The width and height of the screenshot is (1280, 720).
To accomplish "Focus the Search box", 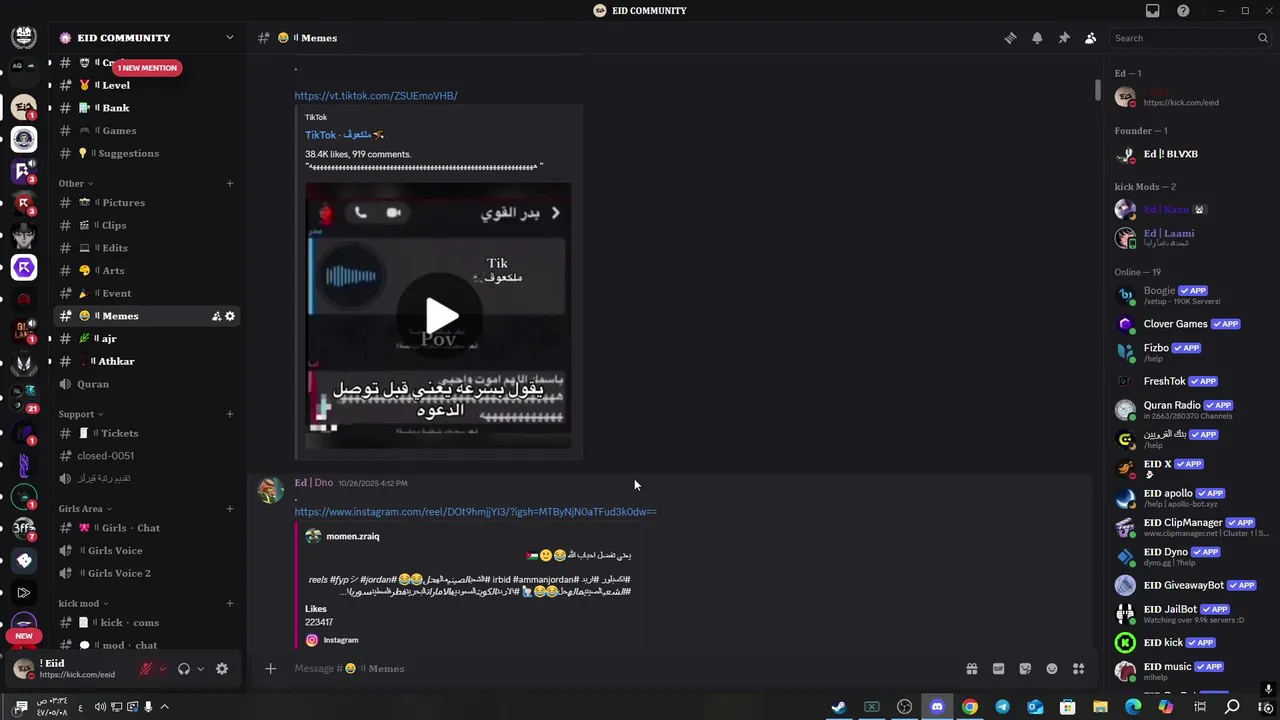I will click(1190, 38).
